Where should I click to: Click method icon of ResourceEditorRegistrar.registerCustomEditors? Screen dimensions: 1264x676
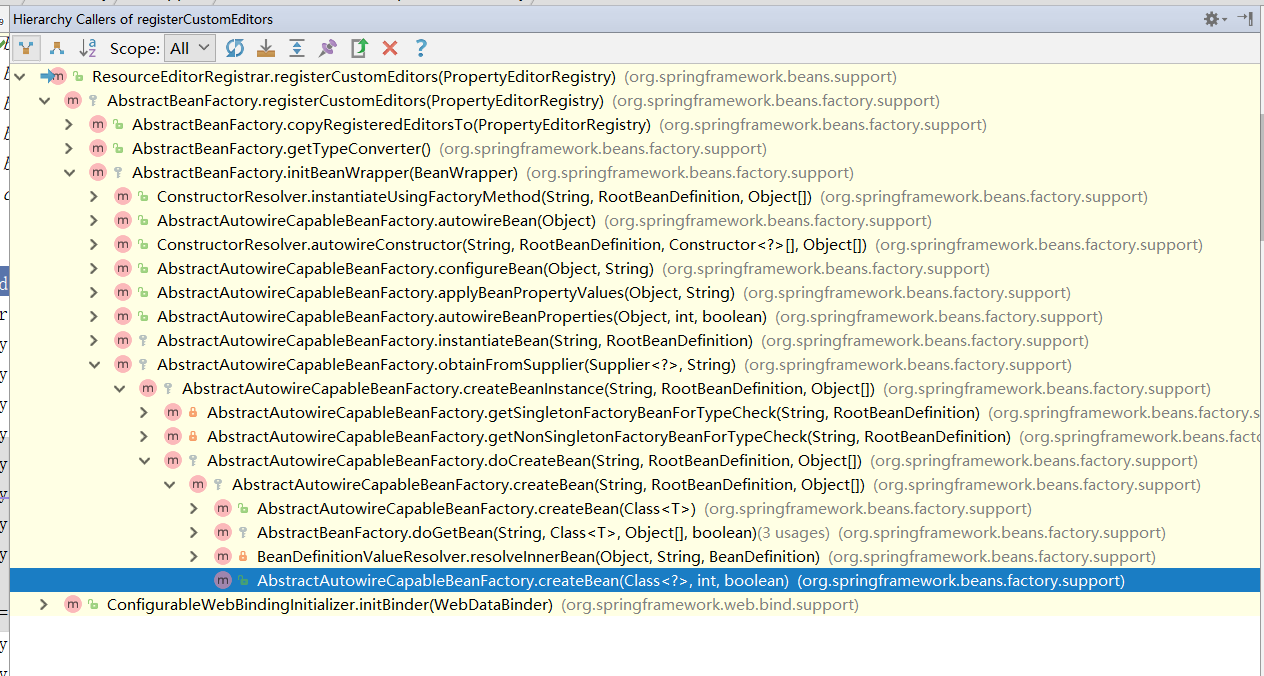point(59,77)
